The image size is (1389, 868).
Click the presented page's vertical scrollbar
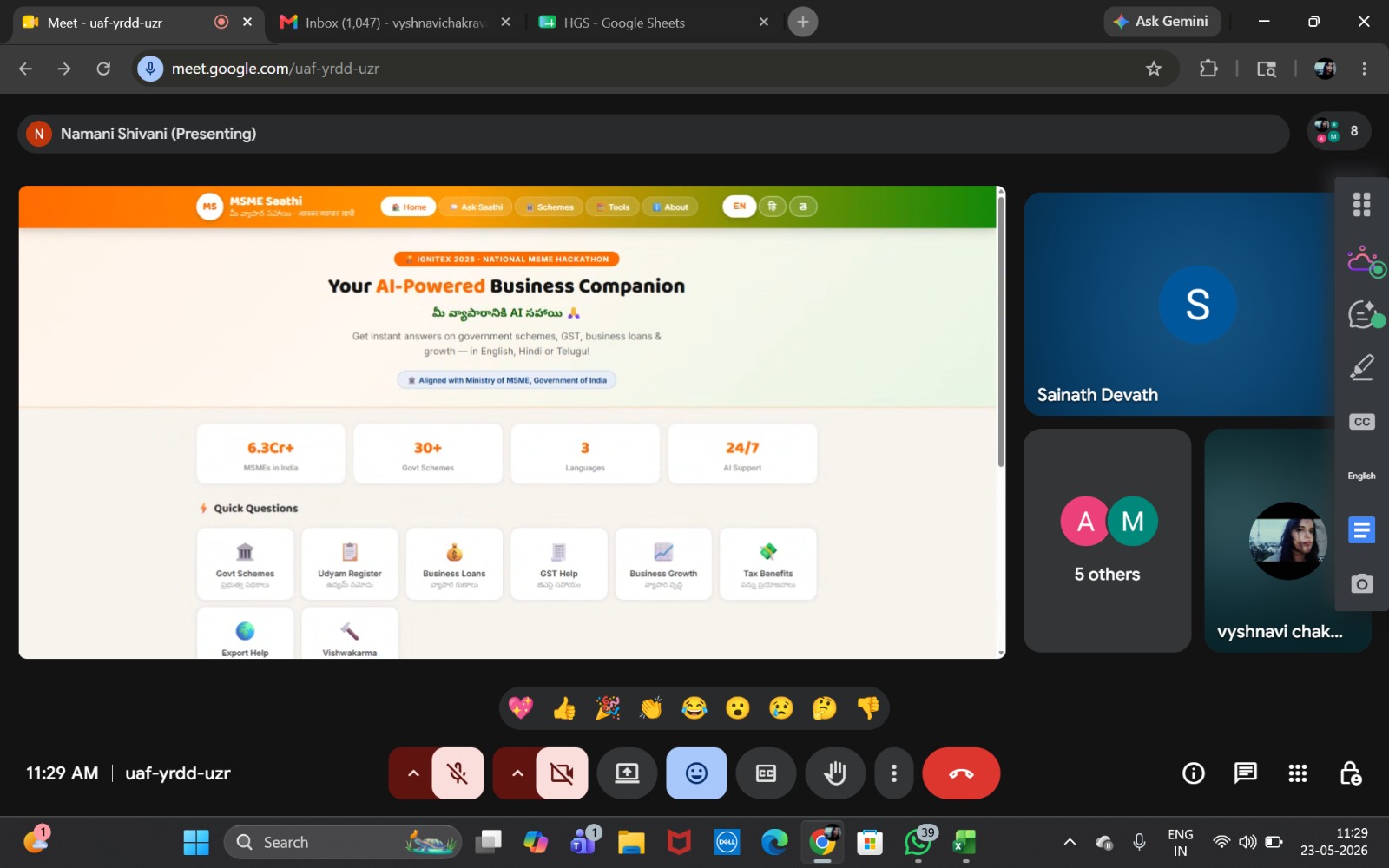[1000, 332]
